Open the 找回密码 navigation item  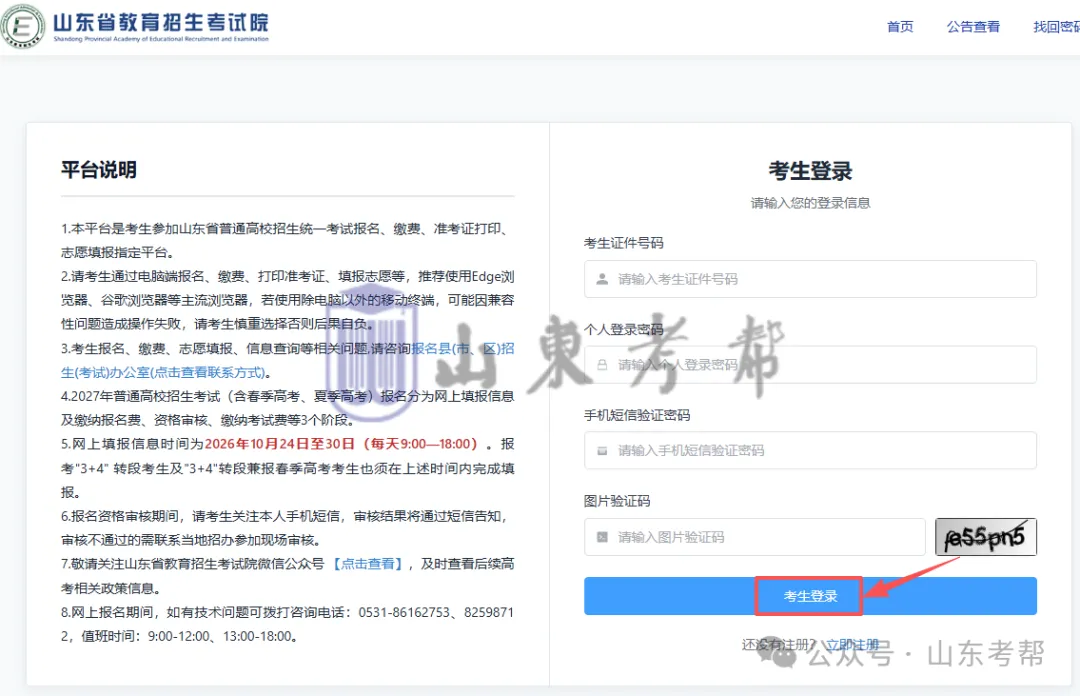[x=1057, y=27]
